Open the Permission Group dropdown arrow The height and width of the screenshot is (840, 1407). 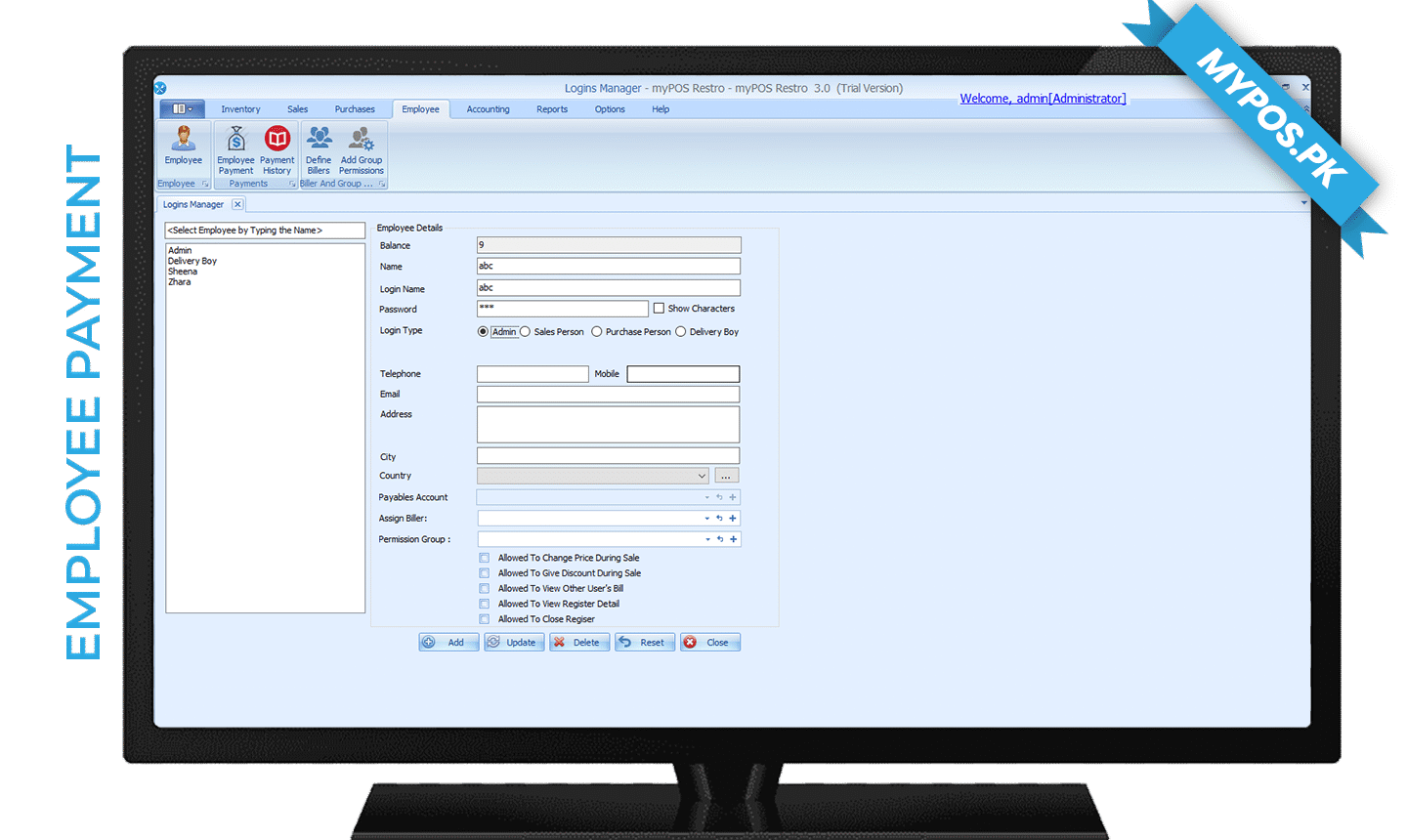pos(708,539)
